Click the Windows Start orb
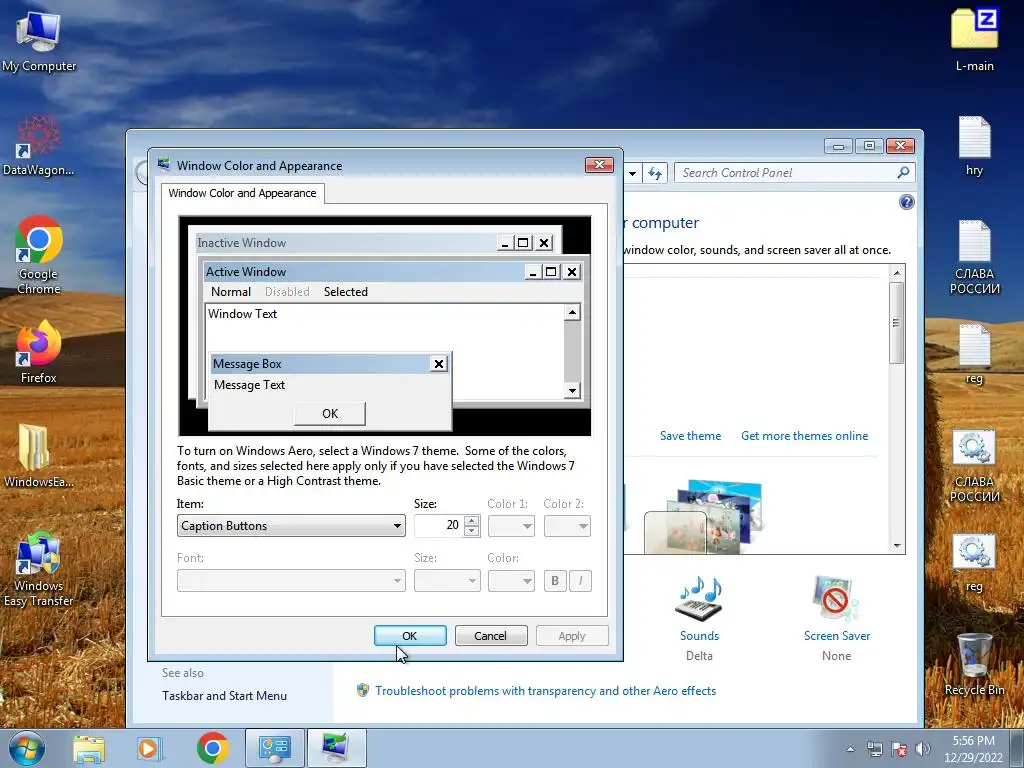The height and width of the screenshot is (768, 1024). (x=27, y=748)
